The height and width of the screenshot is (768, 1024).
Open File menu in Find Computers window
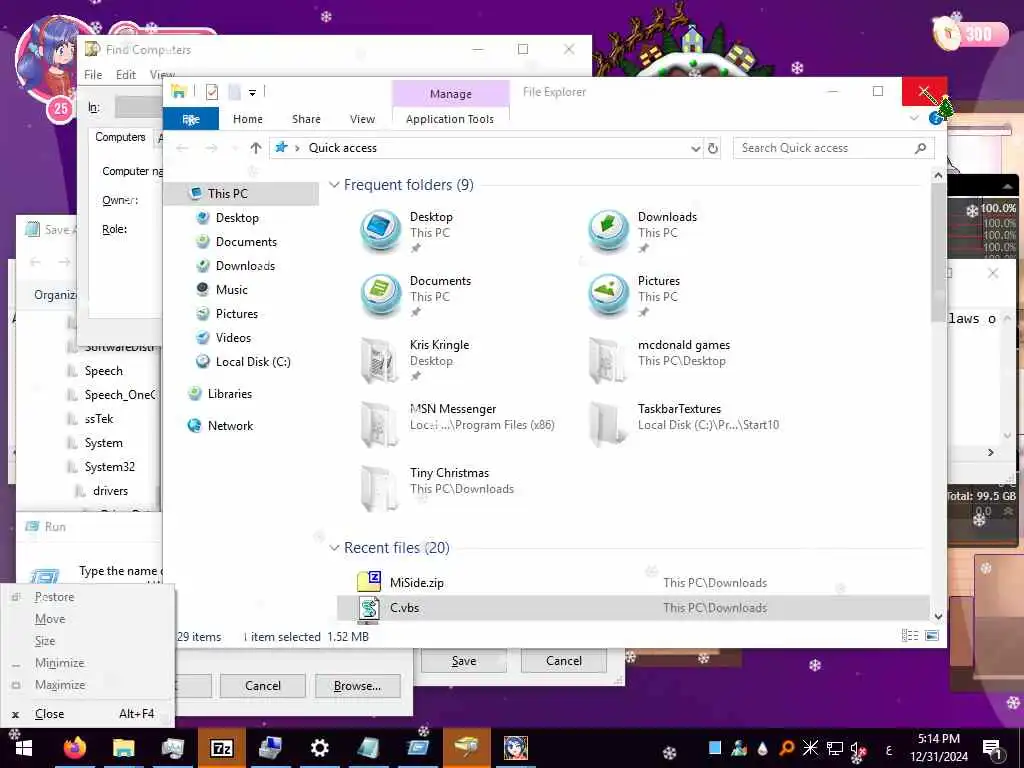click(93, 74)
